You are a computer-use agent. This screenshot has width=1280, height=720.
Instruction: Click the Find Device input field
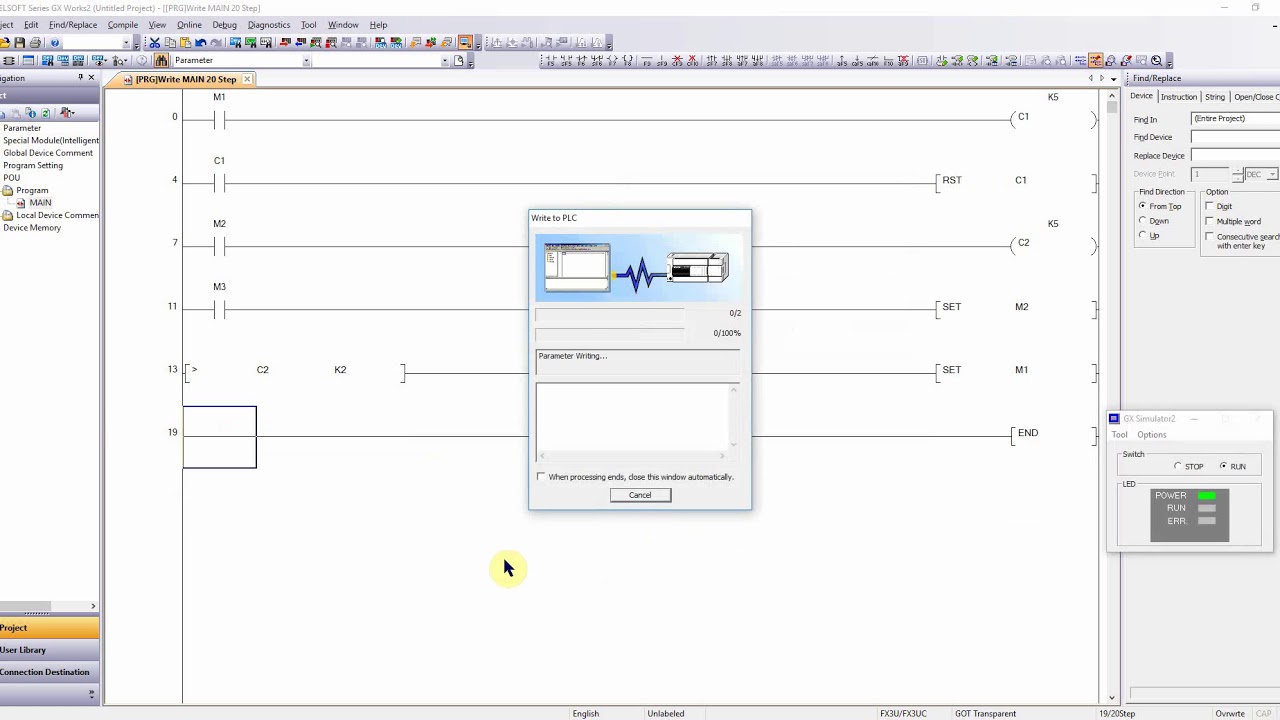(1235, 137)
